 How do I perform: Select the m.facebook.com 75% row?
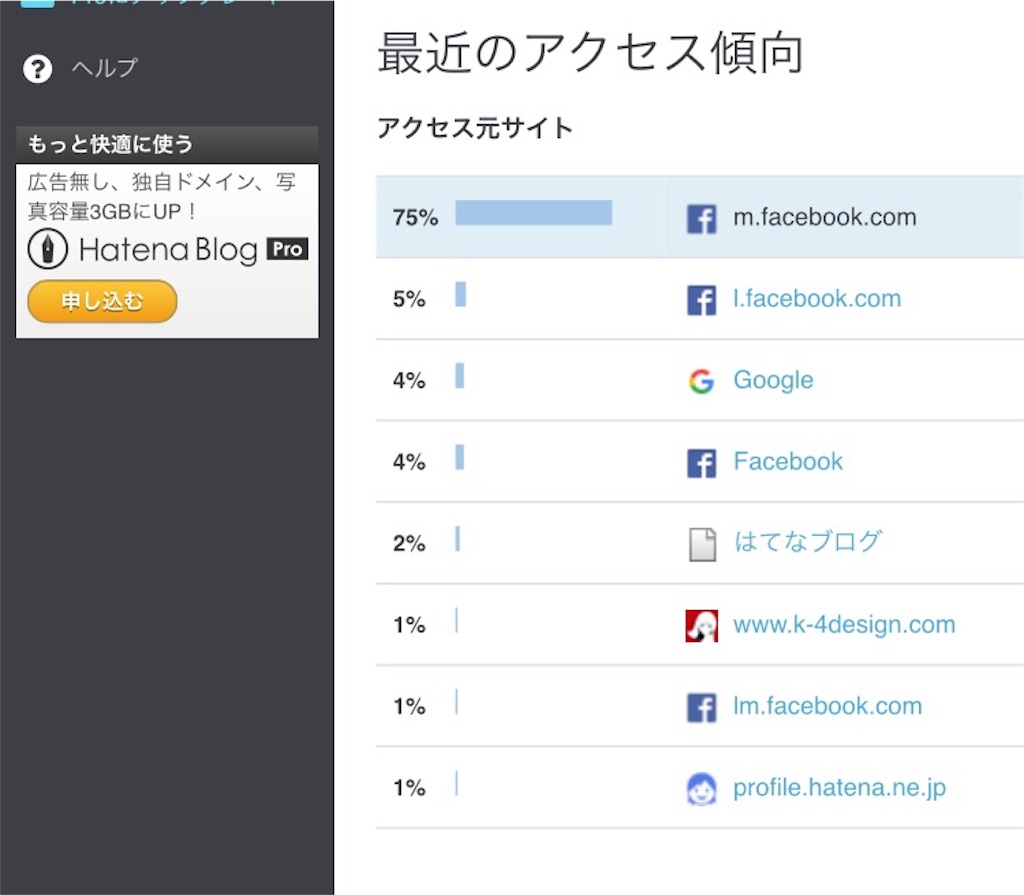[x=699, y=217]
